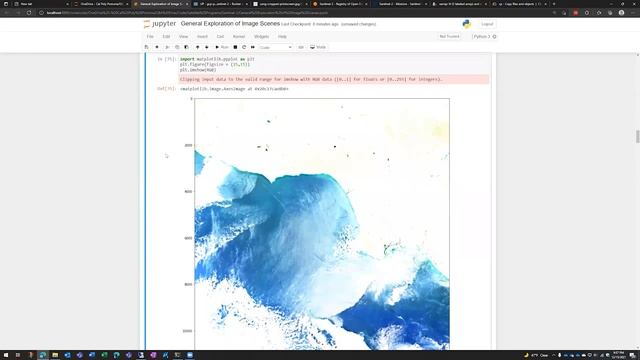Screen dimensions: 640x360
Task: Open the command palette keyboard icon
Action: (301, 47)
